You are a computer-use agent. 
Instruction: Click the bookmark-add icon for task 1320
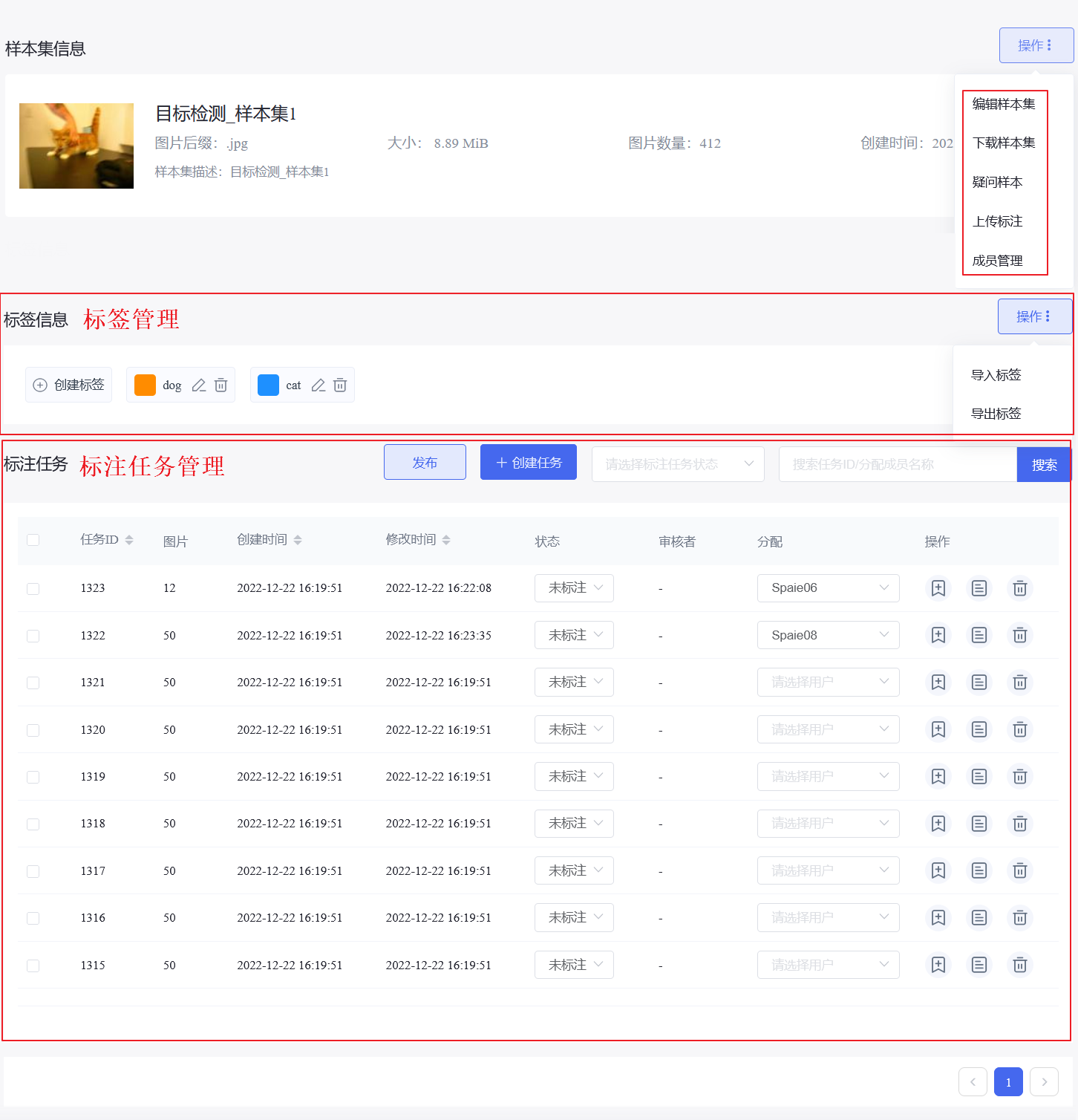938,729
